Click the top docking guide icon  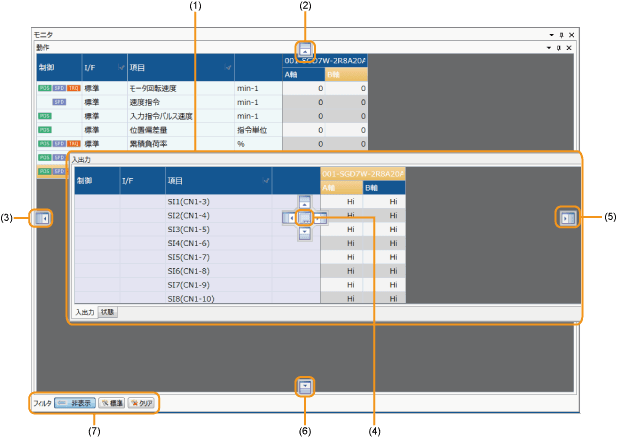click(x=306, y=48)
